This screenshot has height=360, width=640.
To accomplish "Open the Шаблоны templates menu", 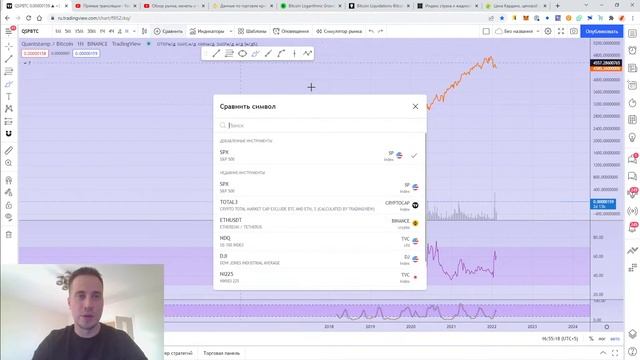I will 252,31.
